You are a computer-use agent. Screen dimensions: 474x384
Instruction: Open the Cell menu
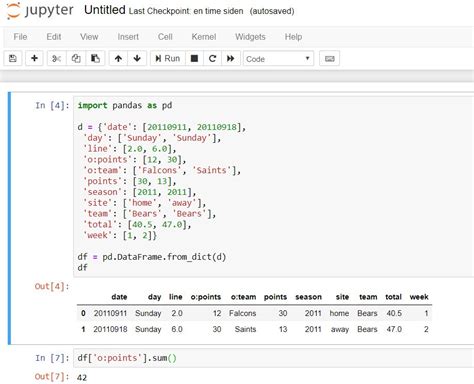pos(165,37)
